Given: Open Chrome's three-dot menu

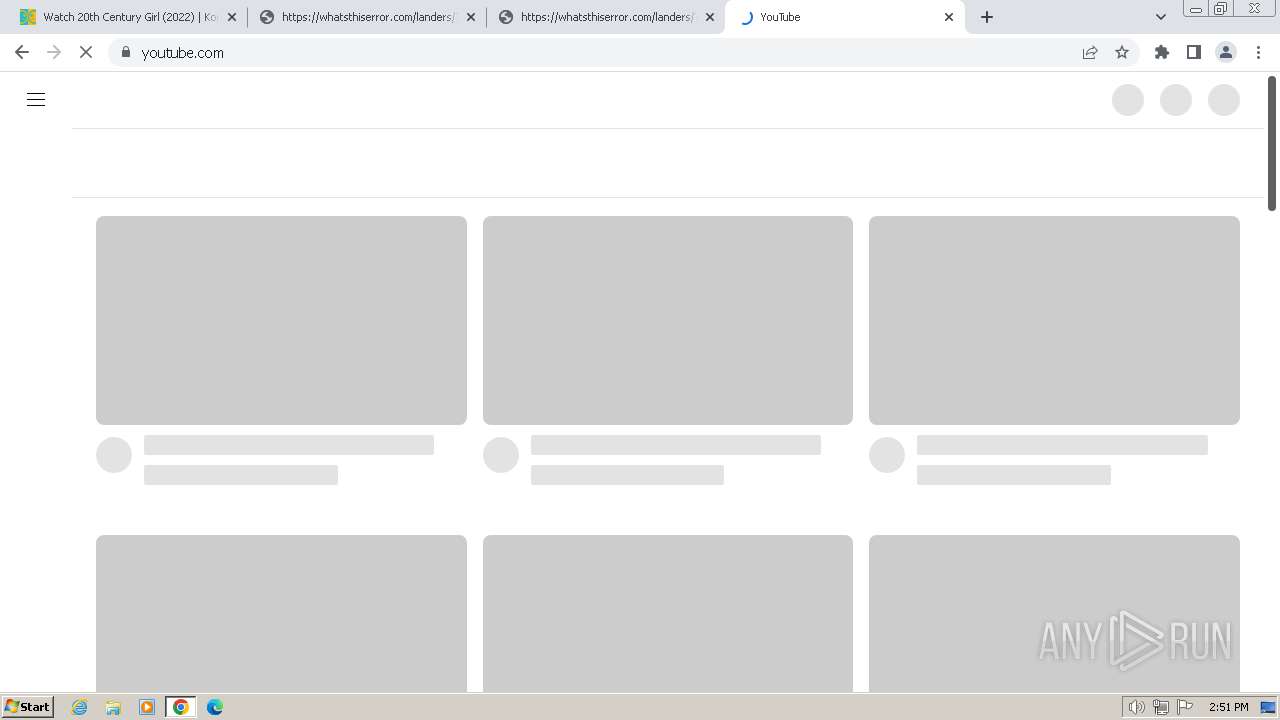Looking at the screenshot, I should coord(1258,53).
